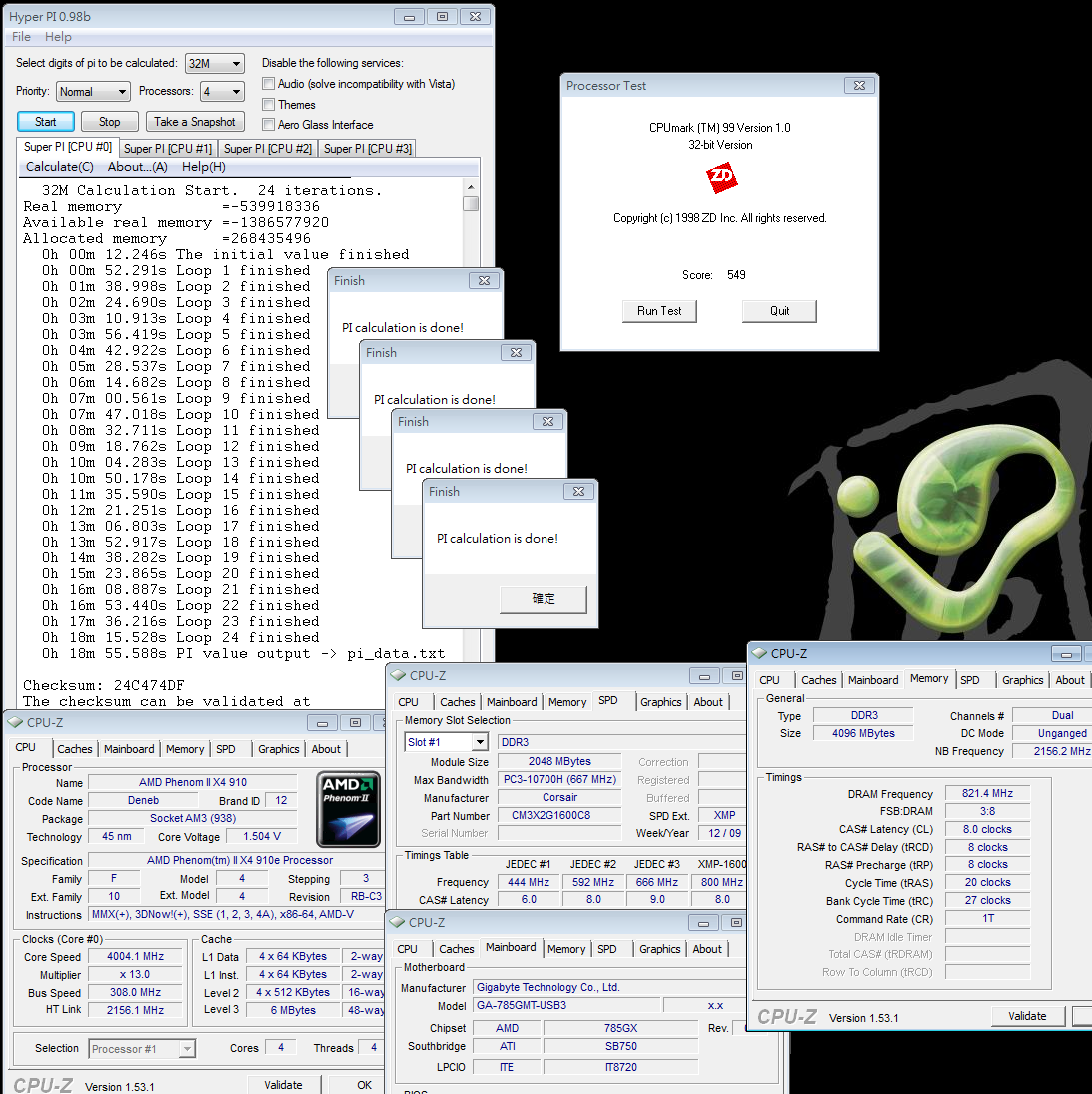The width and height of the screenshot is (1092, 1094).
Task: Click the Checksum: 24C474DF line
Action: click(x=103, y=685)
